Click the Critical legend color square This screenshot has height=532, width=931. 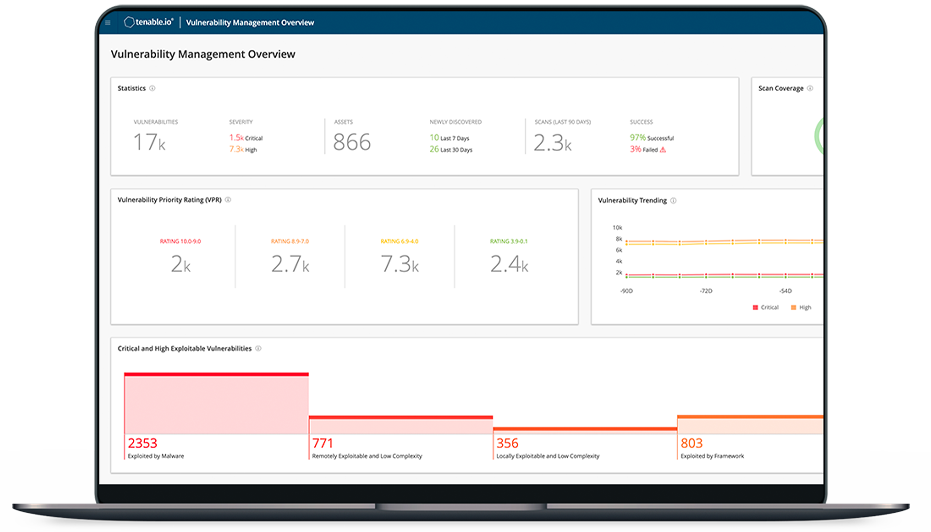click(755, 308)
